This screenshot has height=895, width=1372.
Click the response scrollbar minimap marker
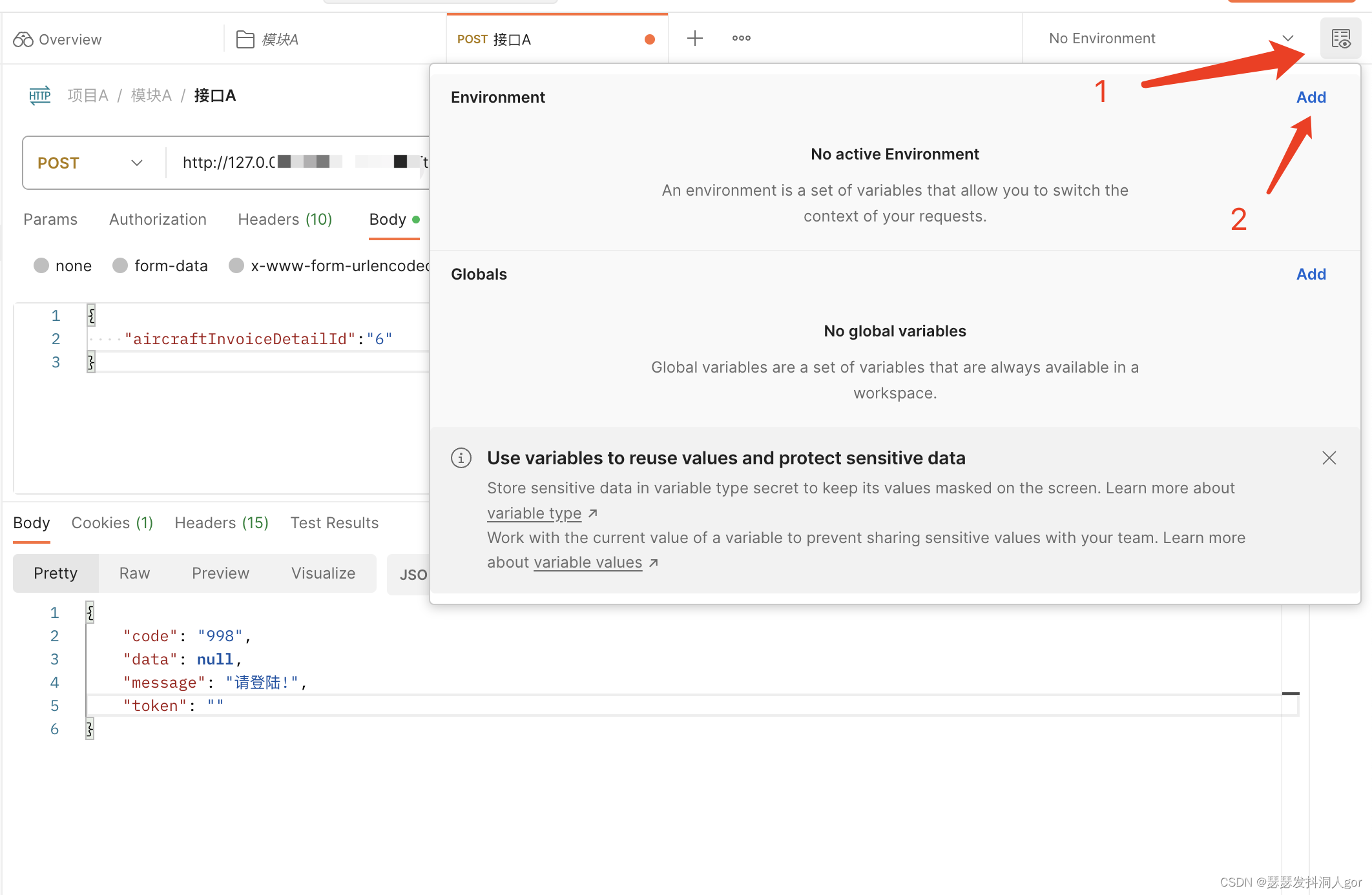click(x=1291, y=694)
